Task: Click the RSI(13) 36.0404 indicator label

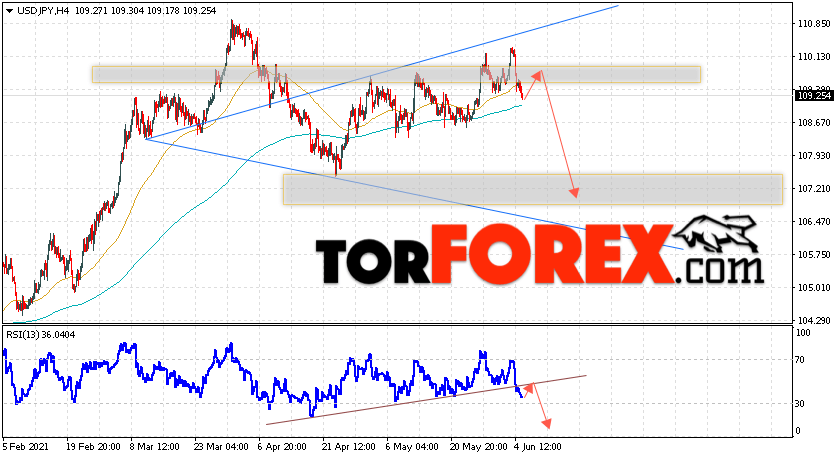Action: pos(41,335)
